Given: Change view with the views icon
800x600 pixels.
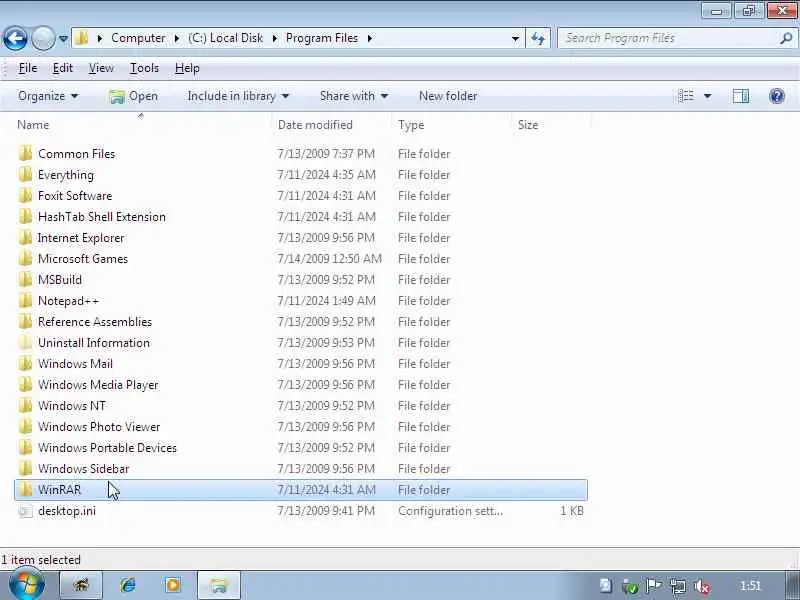Looking at the screenshot, I should click(686, 96).
